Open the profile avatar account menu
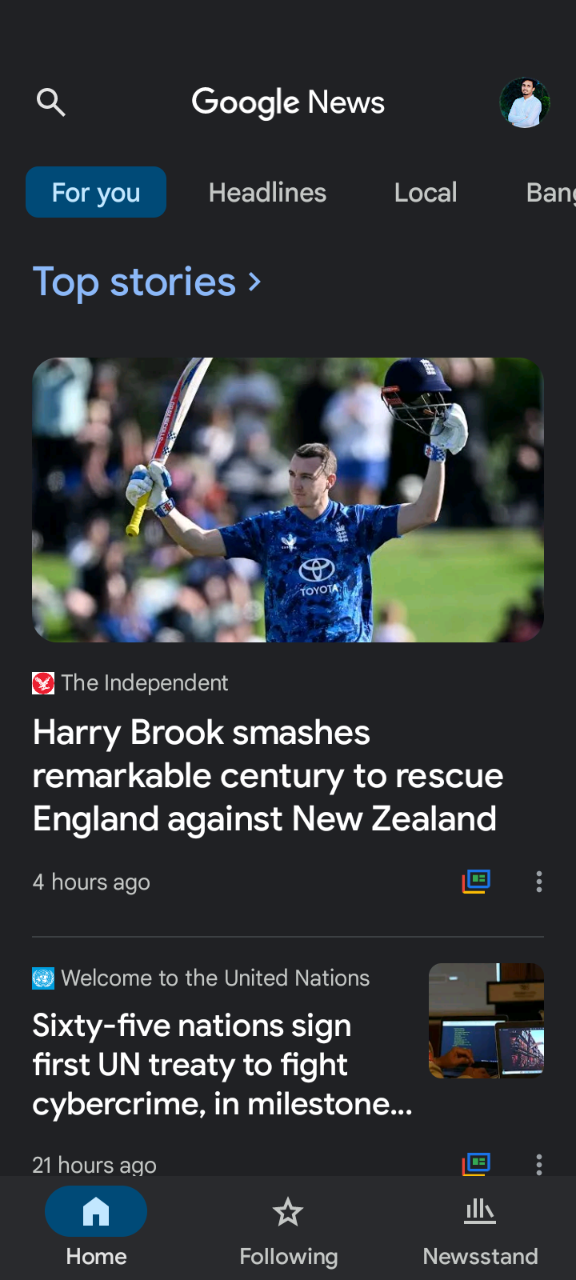Screen dimensions: 576x1280 [x=525, y=103]
